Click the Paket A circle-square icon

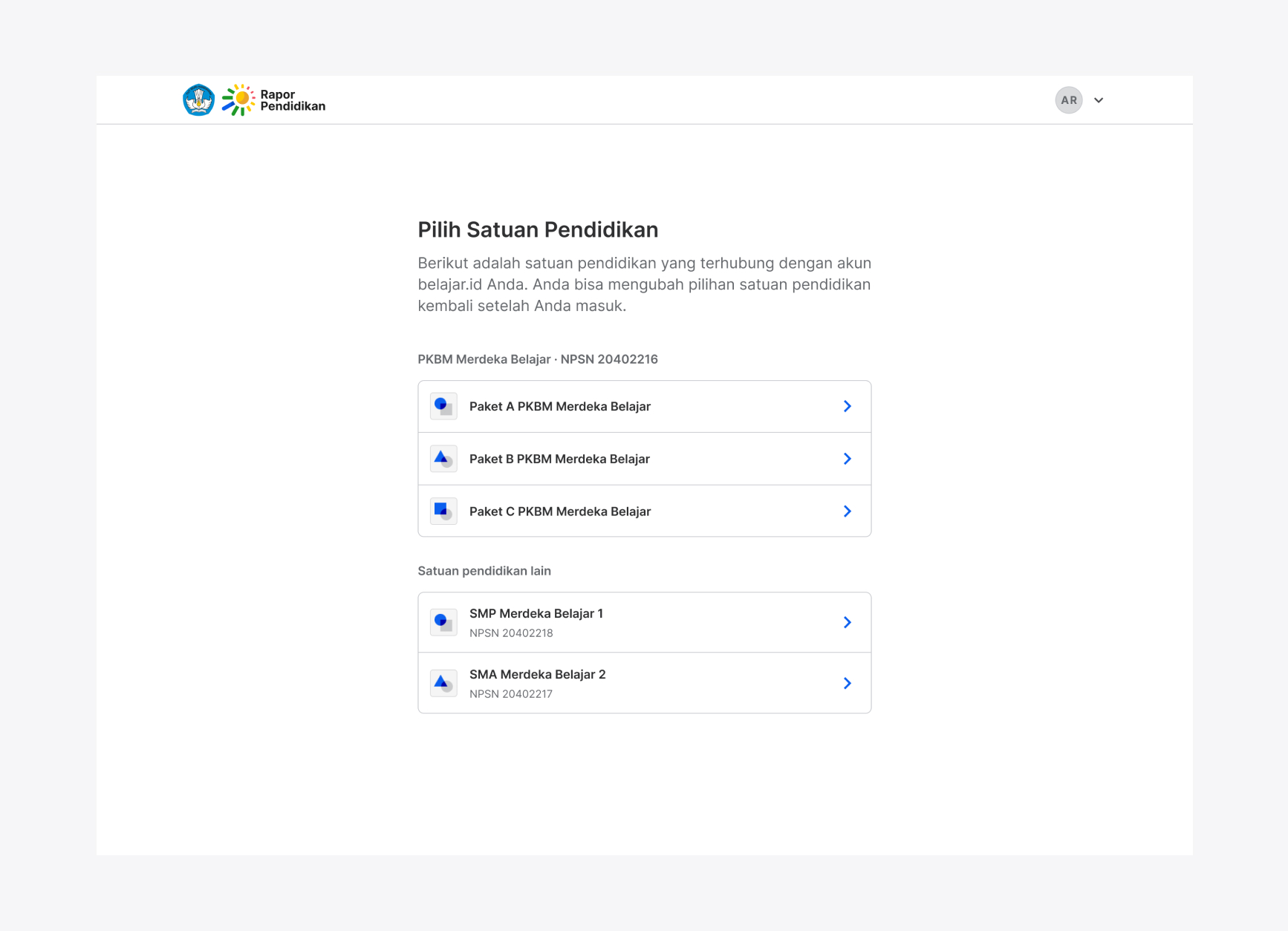click(443, 407)
